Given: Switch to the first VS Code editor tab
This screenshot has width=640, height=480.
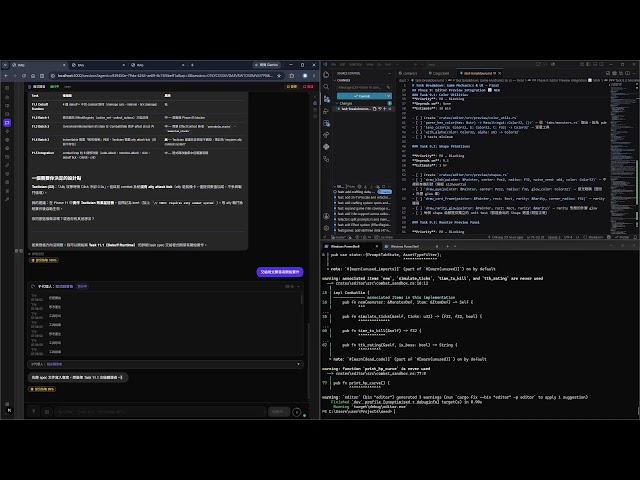Looking at the screenshot, I should 409,73.
